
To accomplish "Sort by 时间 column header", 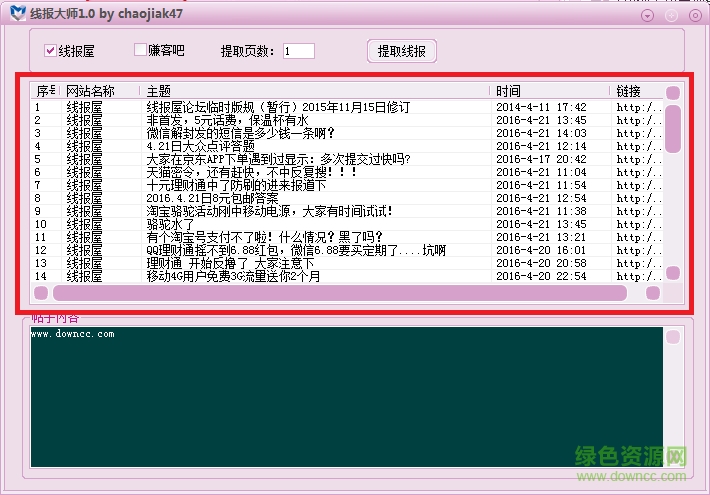I will tap(550, 91).
